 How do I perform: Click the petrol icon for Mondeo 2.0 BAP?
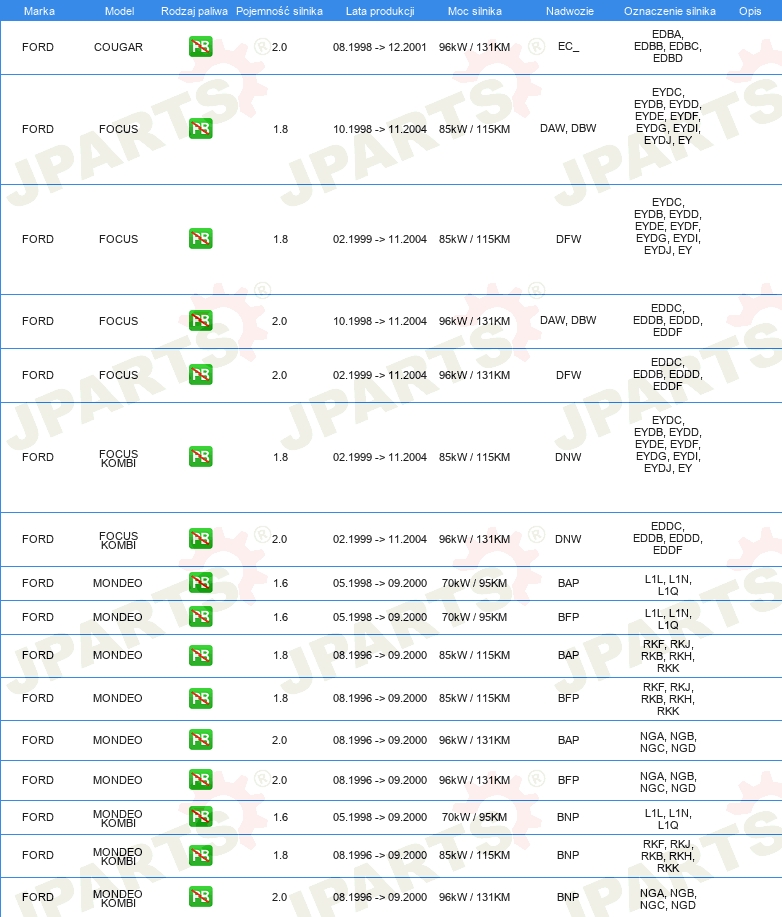[201, 740]
